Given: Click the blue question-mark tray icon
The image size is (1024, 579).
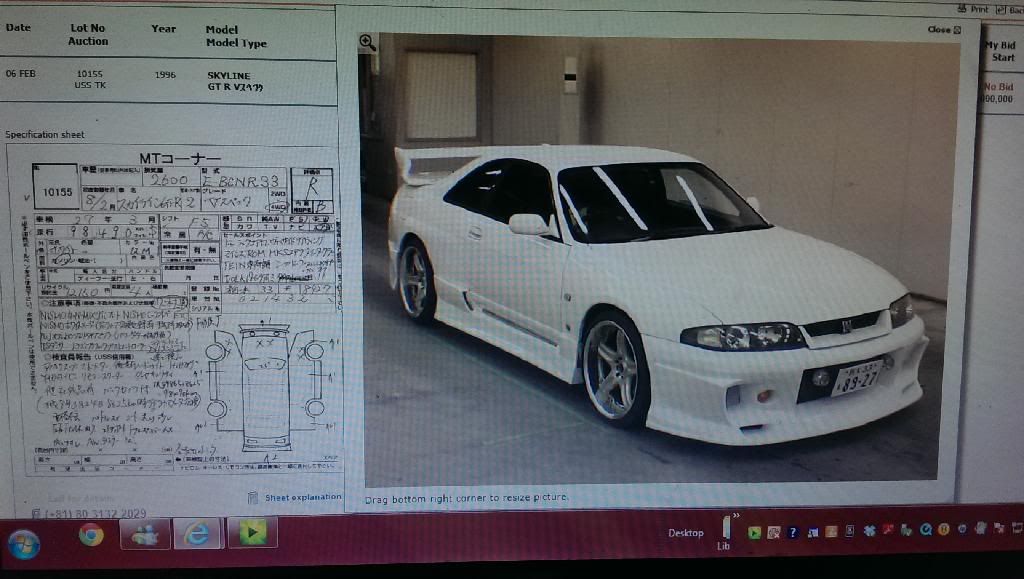Looking at the screenshot, I should point(793,533).
